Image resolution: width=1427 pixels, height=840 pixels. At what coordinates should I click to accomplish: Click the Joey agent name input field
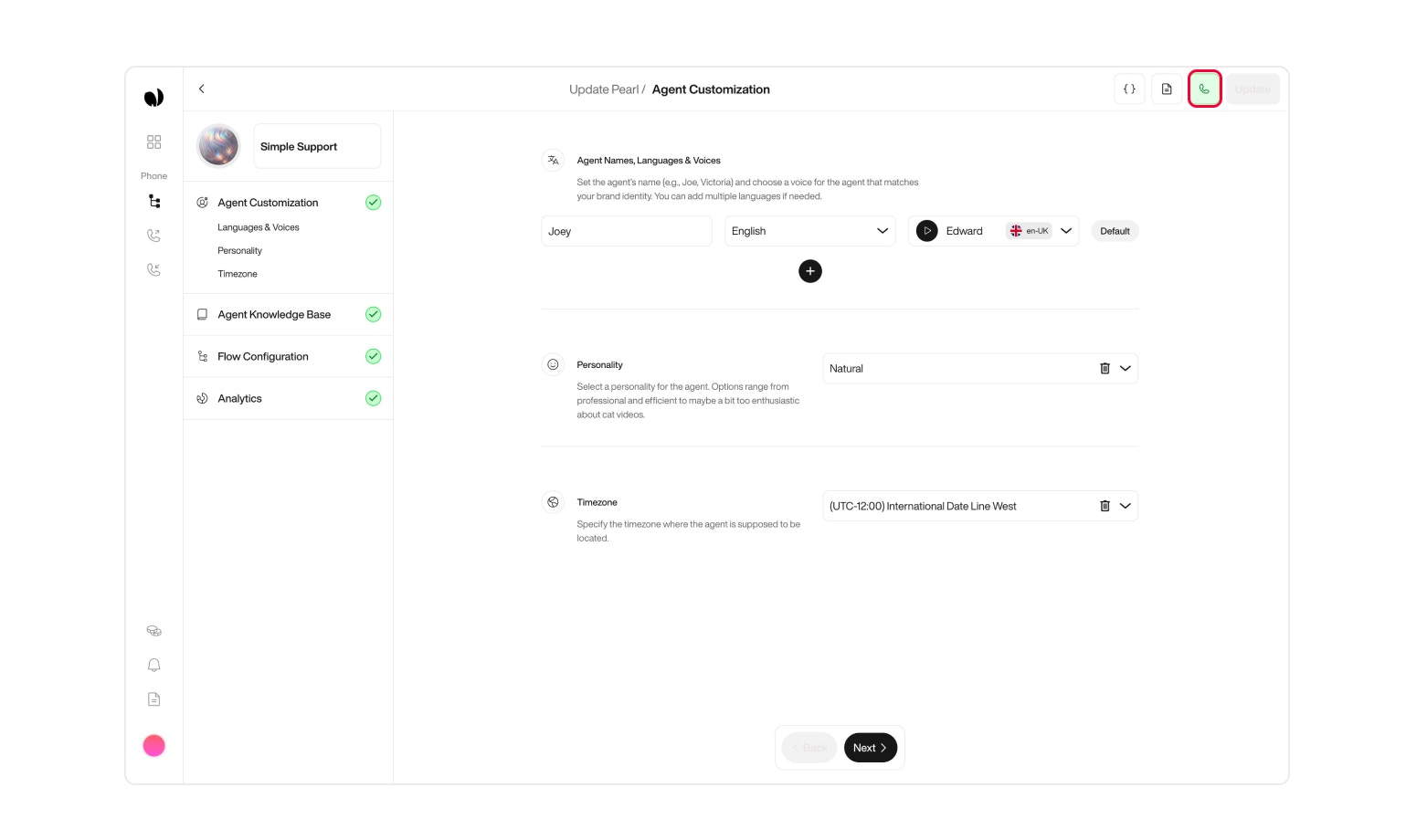click(x=626, y=231)
